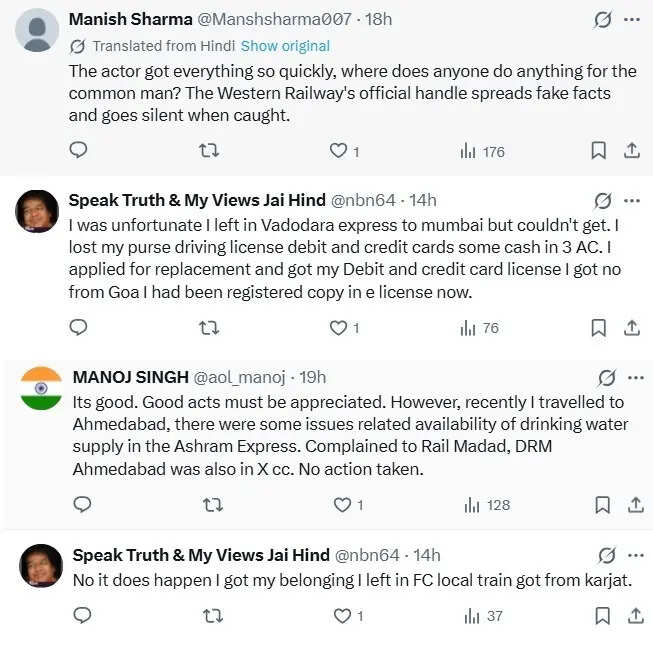The width and height of the screenshot is (653, 650).
Task: Open Grok icon on Manish Sharma's tweet
Action: tap(602, 20)
